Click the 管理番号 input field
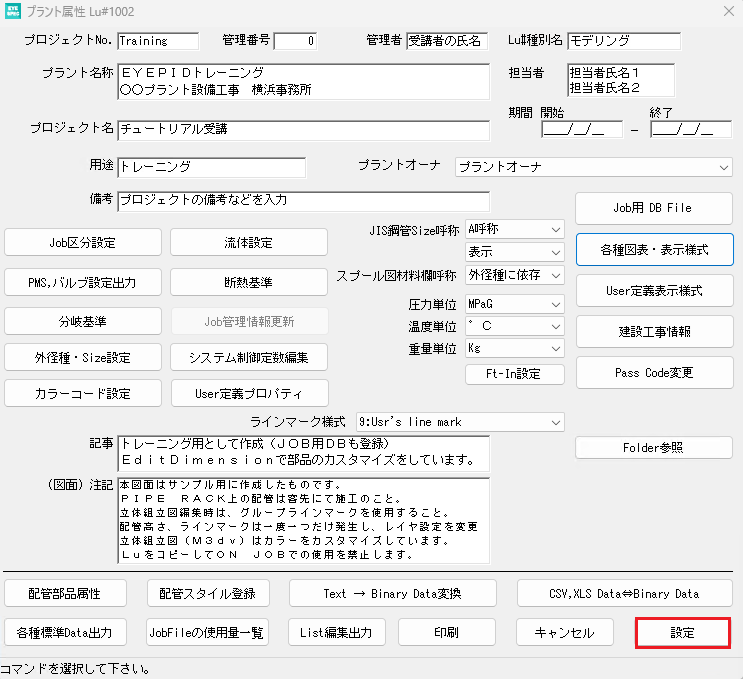This screenshot has height=679, width=743. pos(294,41)
